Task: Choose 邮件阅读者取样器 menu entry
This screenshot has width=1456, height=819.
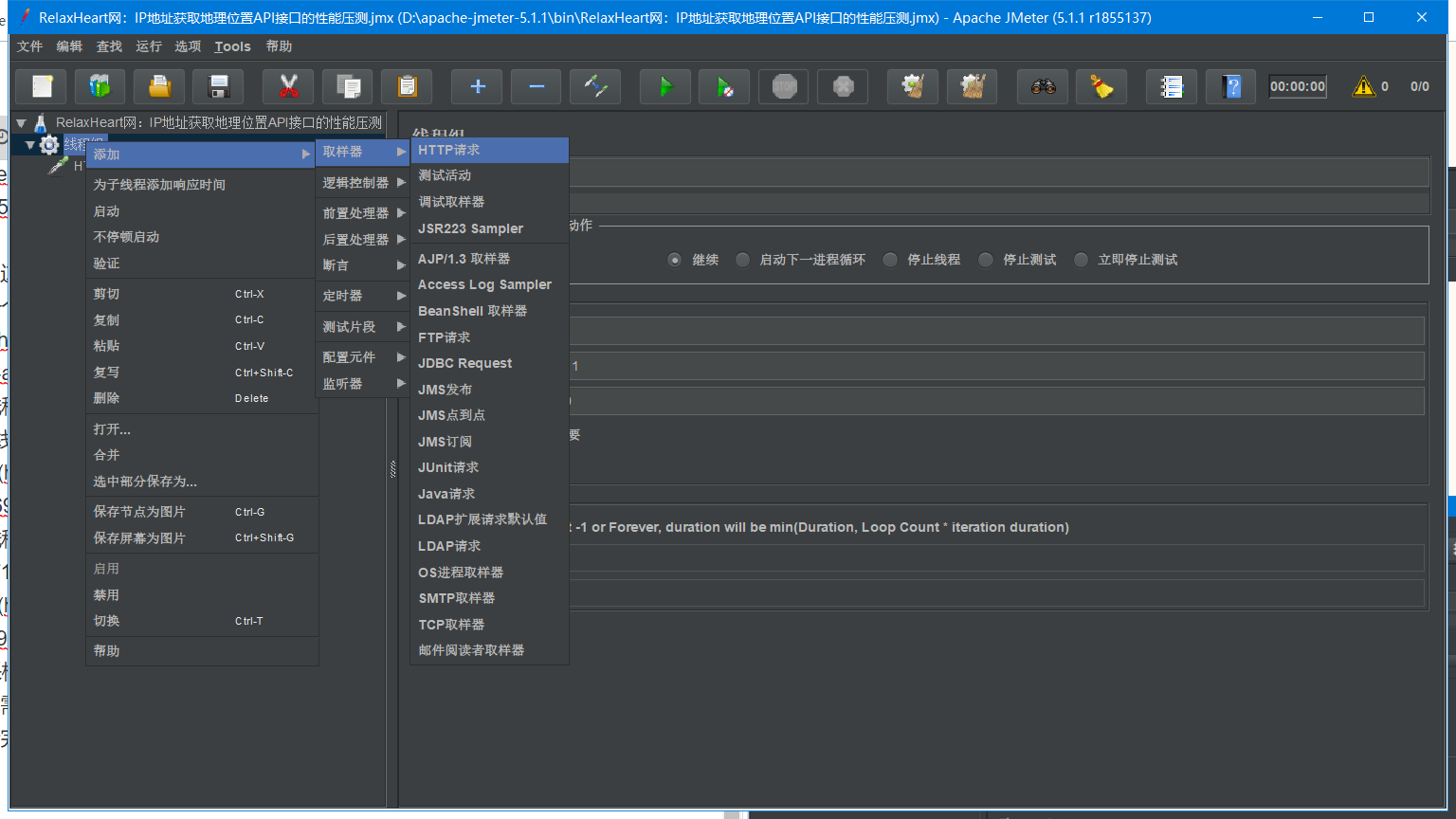Action: pos(489,650)
